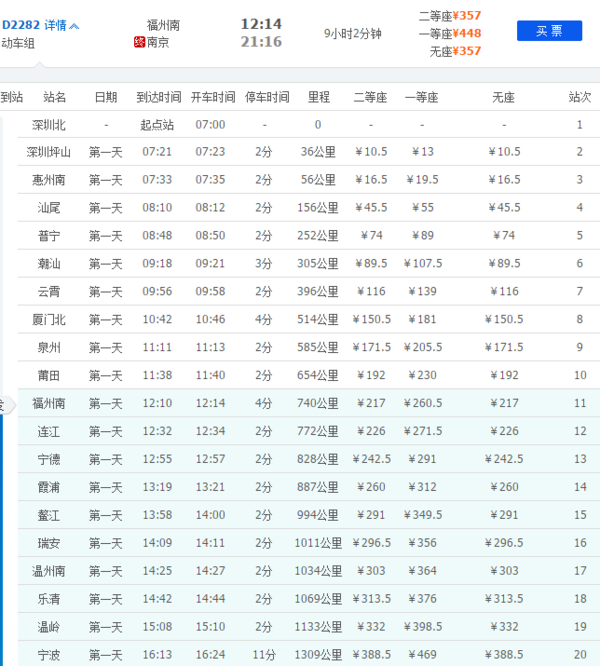Select station 温岭 row name
This screenshot has width=600, height=666.
(x=48, y=627)
